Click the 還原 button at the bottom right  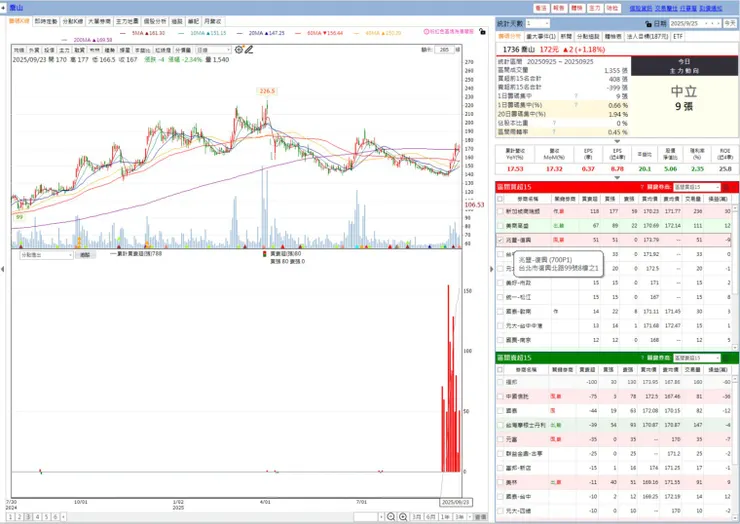(x=480, y=517)
